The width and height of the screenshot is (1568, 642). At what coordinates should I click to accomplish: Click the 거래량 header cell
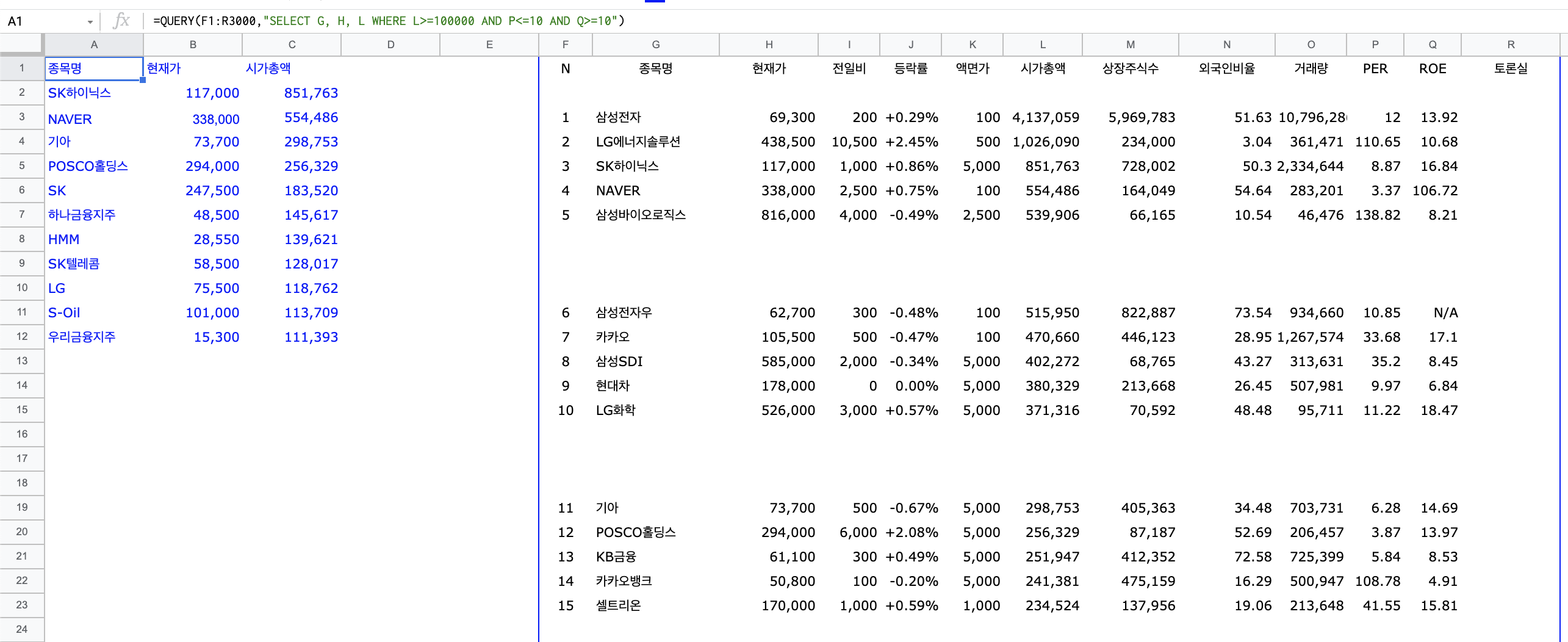[x=1311, y=68]
